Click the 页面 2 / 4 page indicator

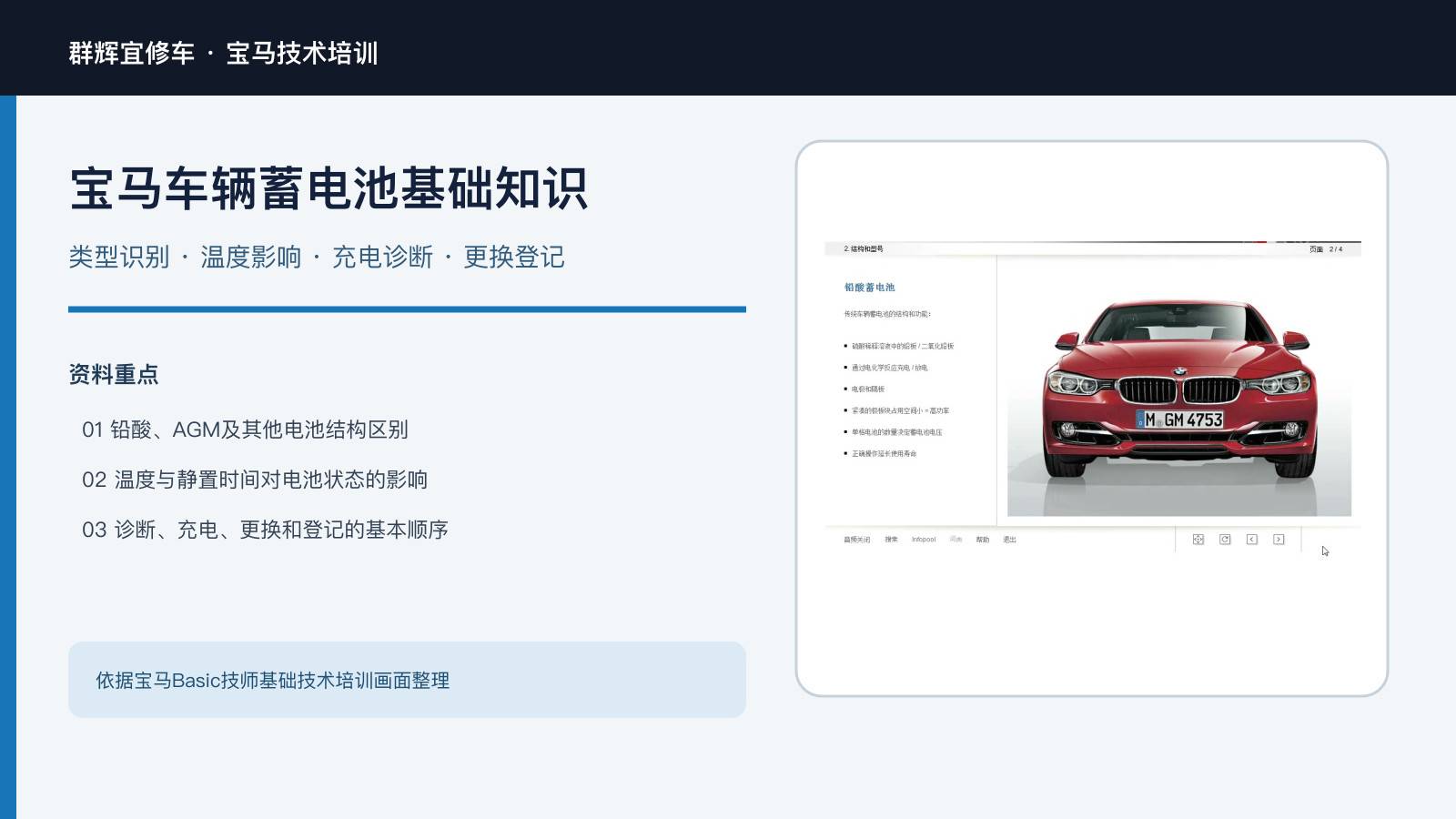coord(1326,249)
